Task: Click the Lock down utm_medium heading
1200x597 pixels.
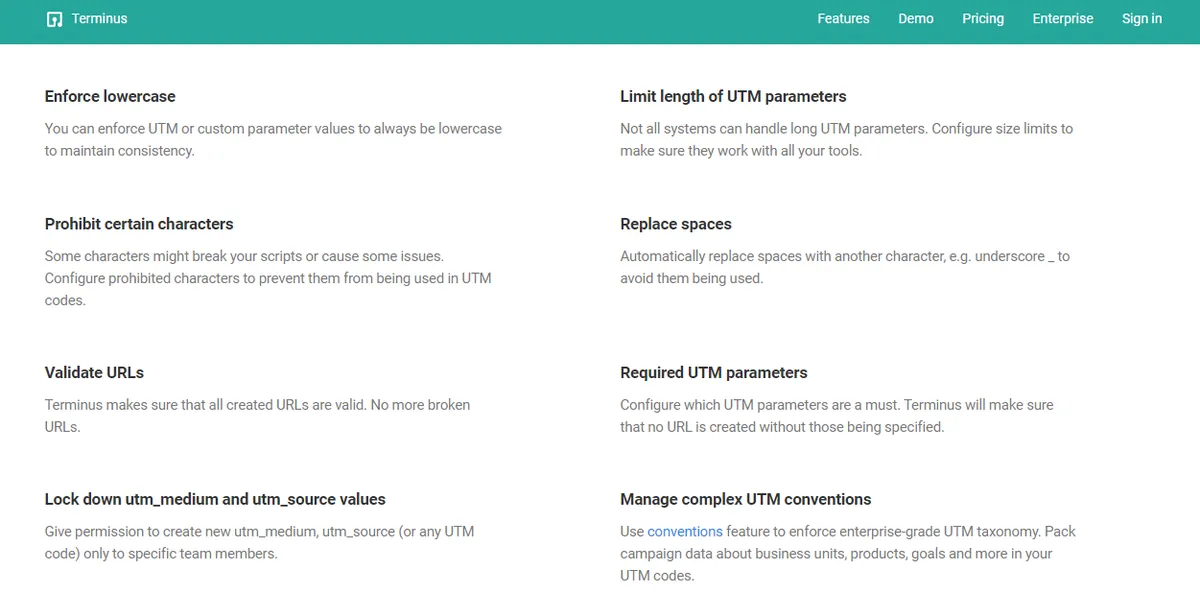Action: point(215,499)
